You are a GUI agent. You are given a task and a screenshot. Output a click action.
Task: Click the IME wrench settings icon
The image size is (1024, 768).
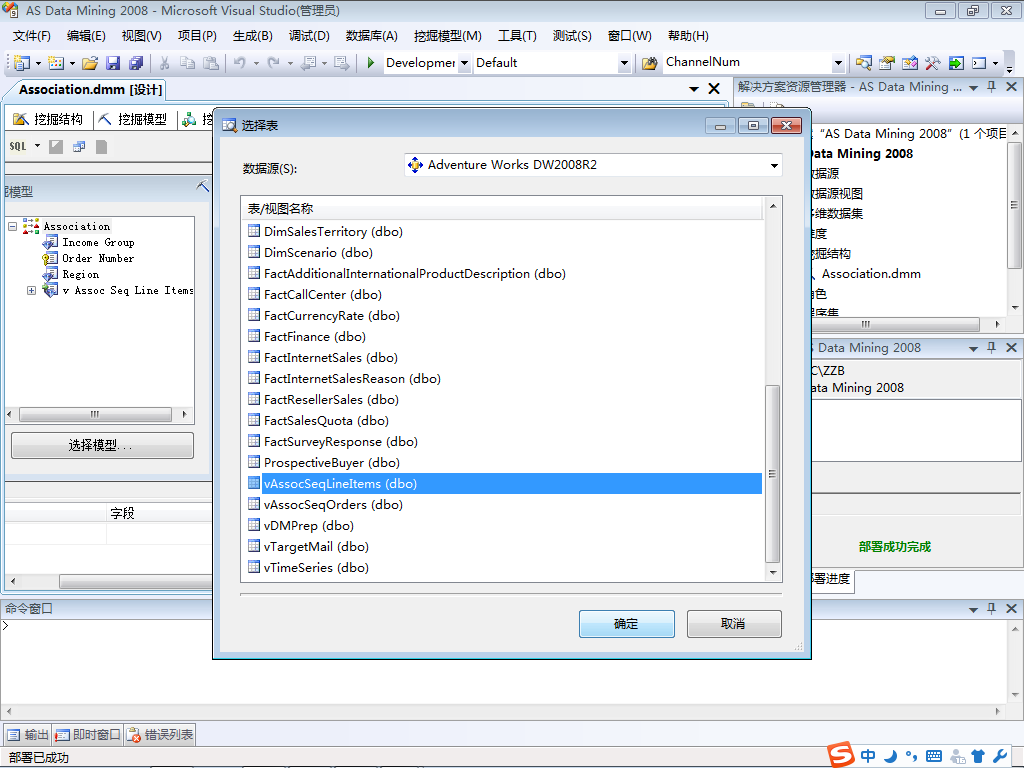(x=1000, y=756)
